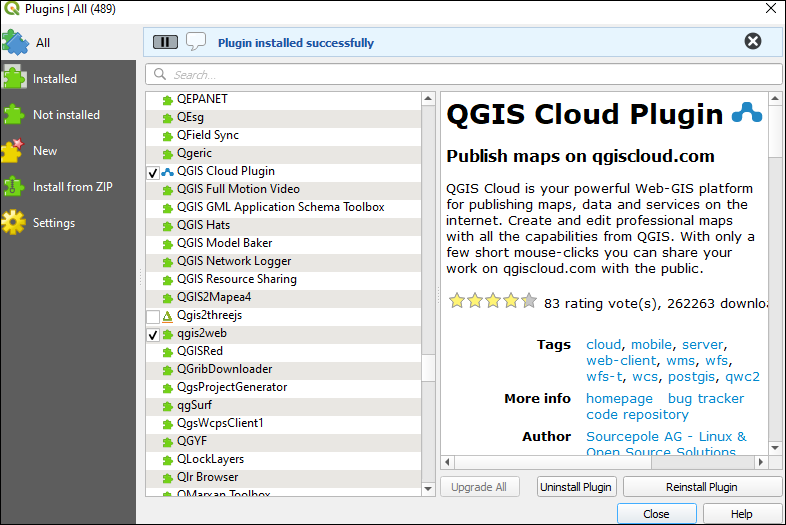
Task: Click description horizontal scrollbar left arrow
Action: click(447, 462)
